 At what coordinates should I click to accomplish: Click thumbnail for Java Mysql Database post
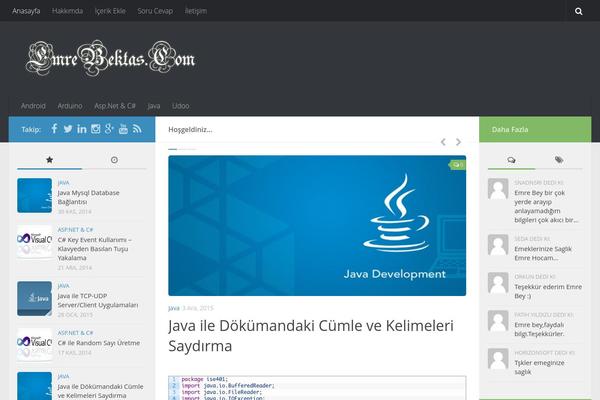coord(34,195)
